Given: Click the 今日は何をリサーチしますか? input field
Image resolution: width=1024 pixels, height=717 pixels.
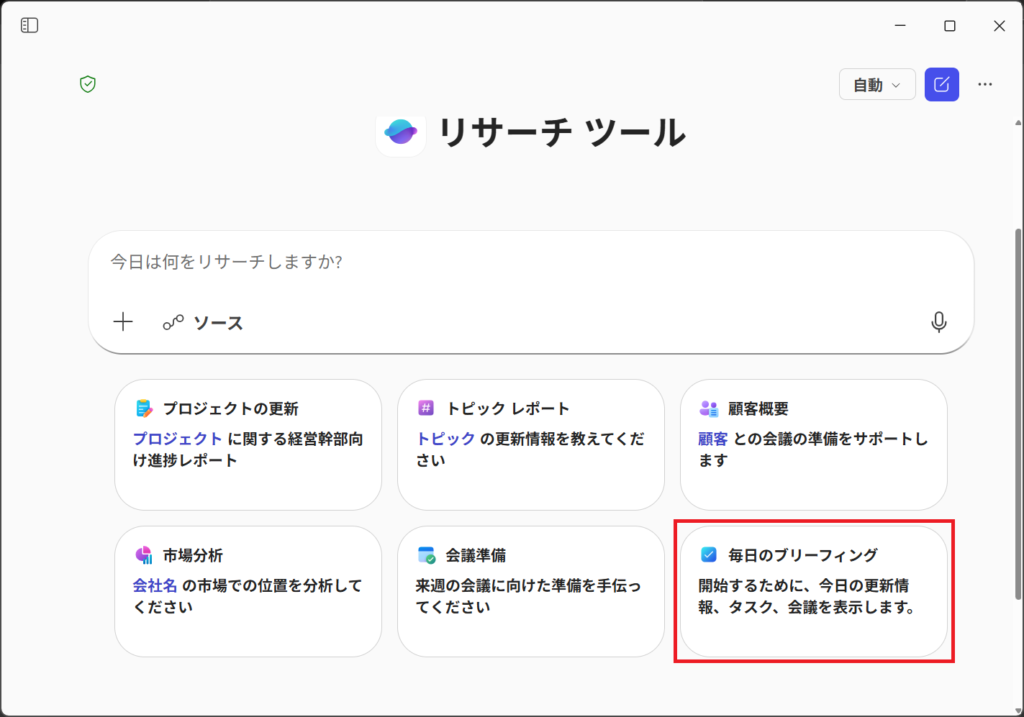Looking at the screenshot, I should coord(530,262).
